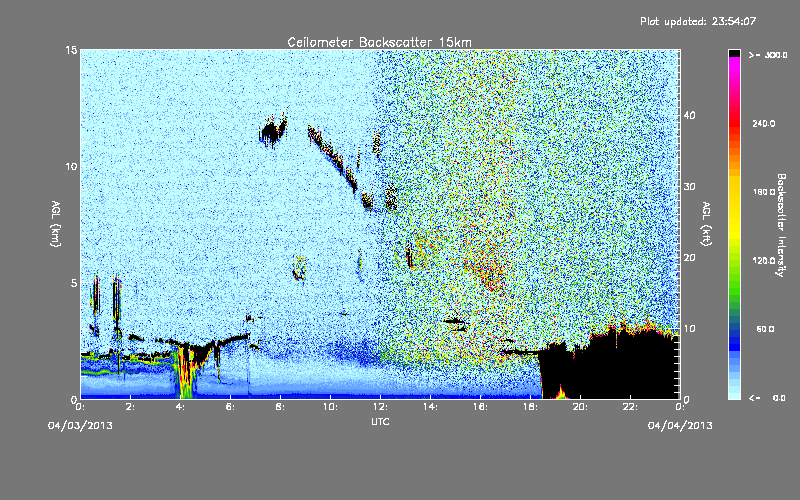Click the "16:" hour tick on the UTC axis

[x=481, y=407]
